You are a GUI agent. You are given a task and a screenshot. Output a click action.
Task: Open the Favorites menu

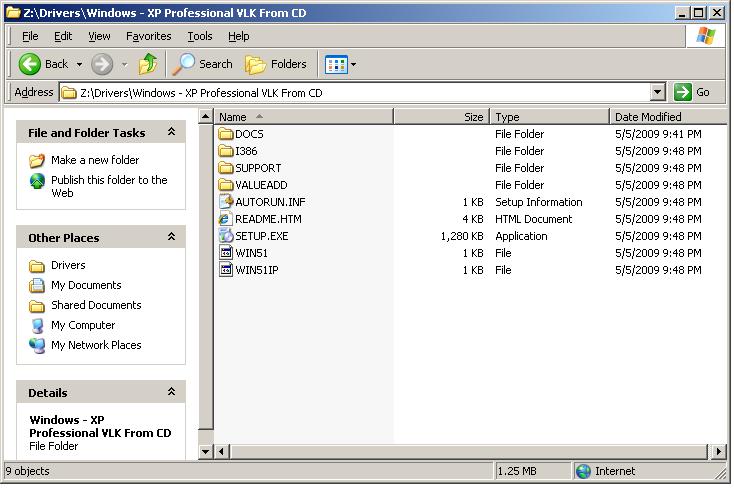coord(148,36)
